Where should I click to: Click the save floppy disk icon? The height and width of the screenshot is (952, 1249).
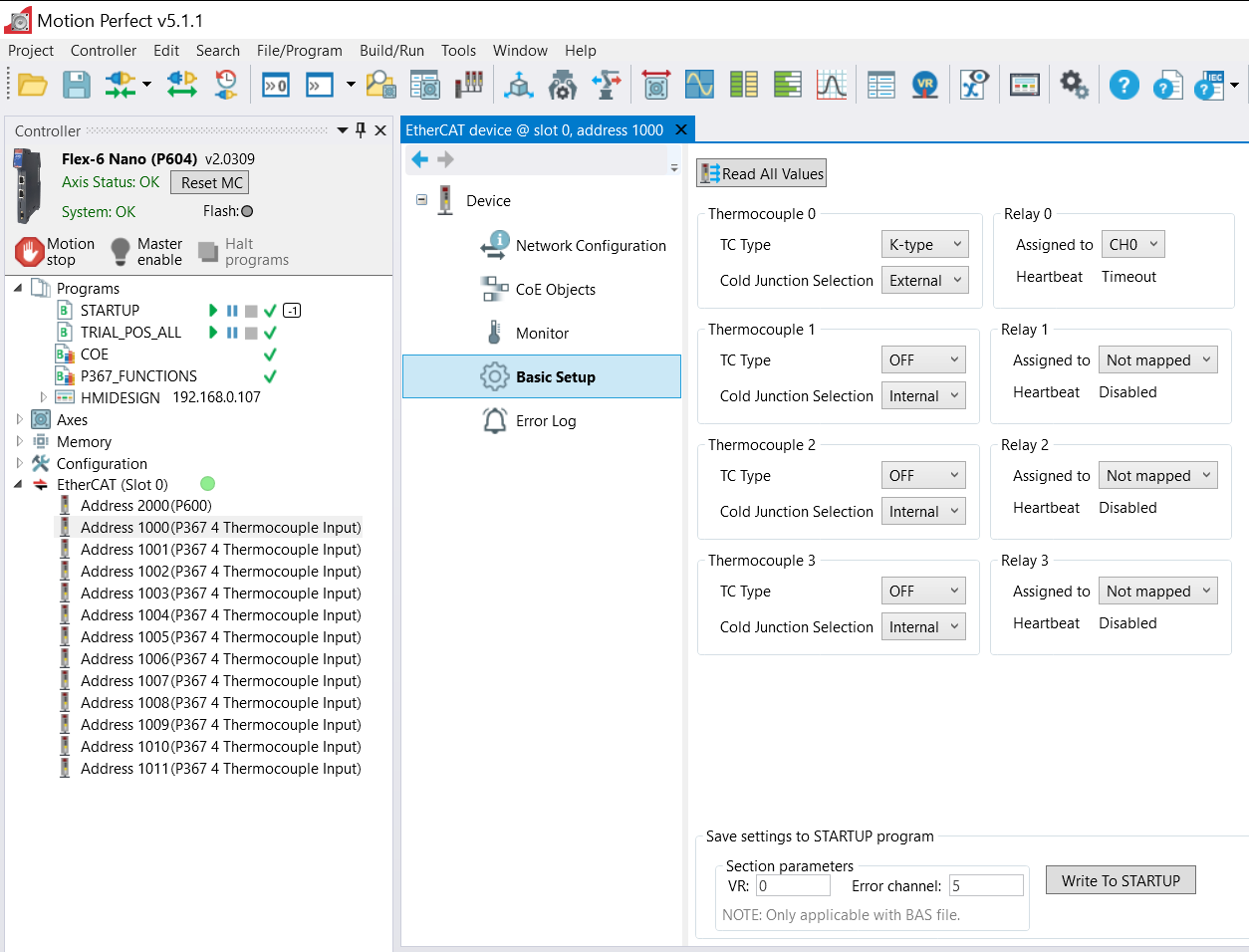click(77, 86)
